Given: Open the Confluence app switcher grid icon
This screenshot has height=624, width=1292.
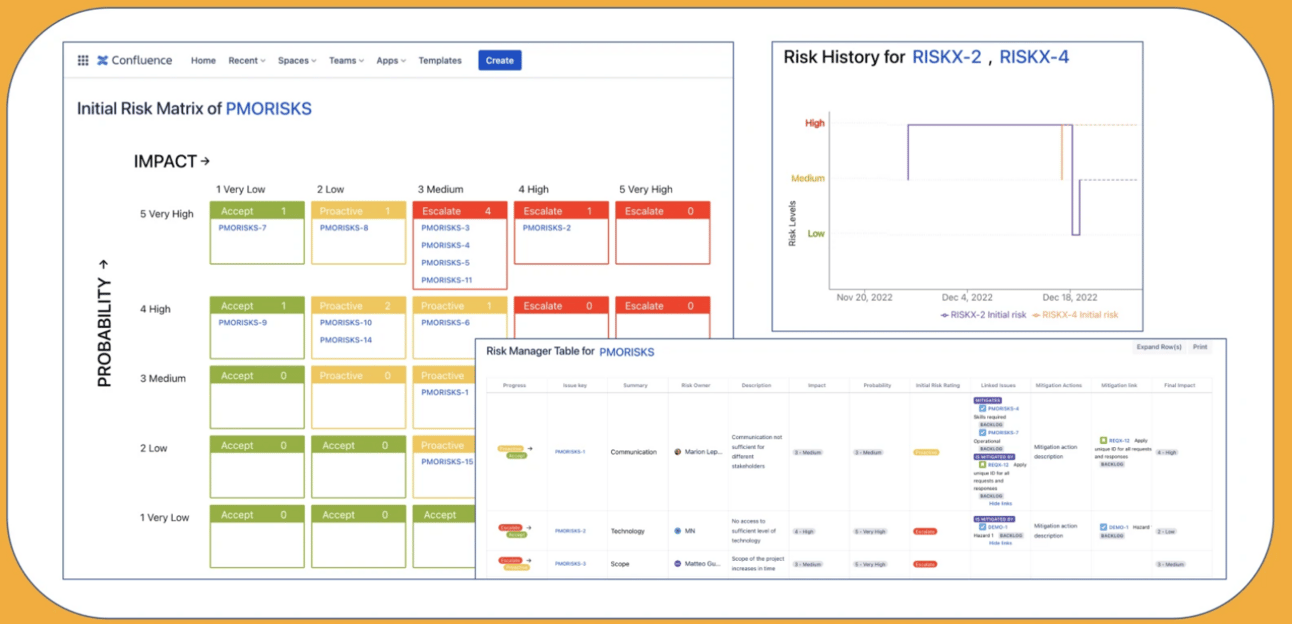Looking at the screenshot, I should tap(83, 60).
